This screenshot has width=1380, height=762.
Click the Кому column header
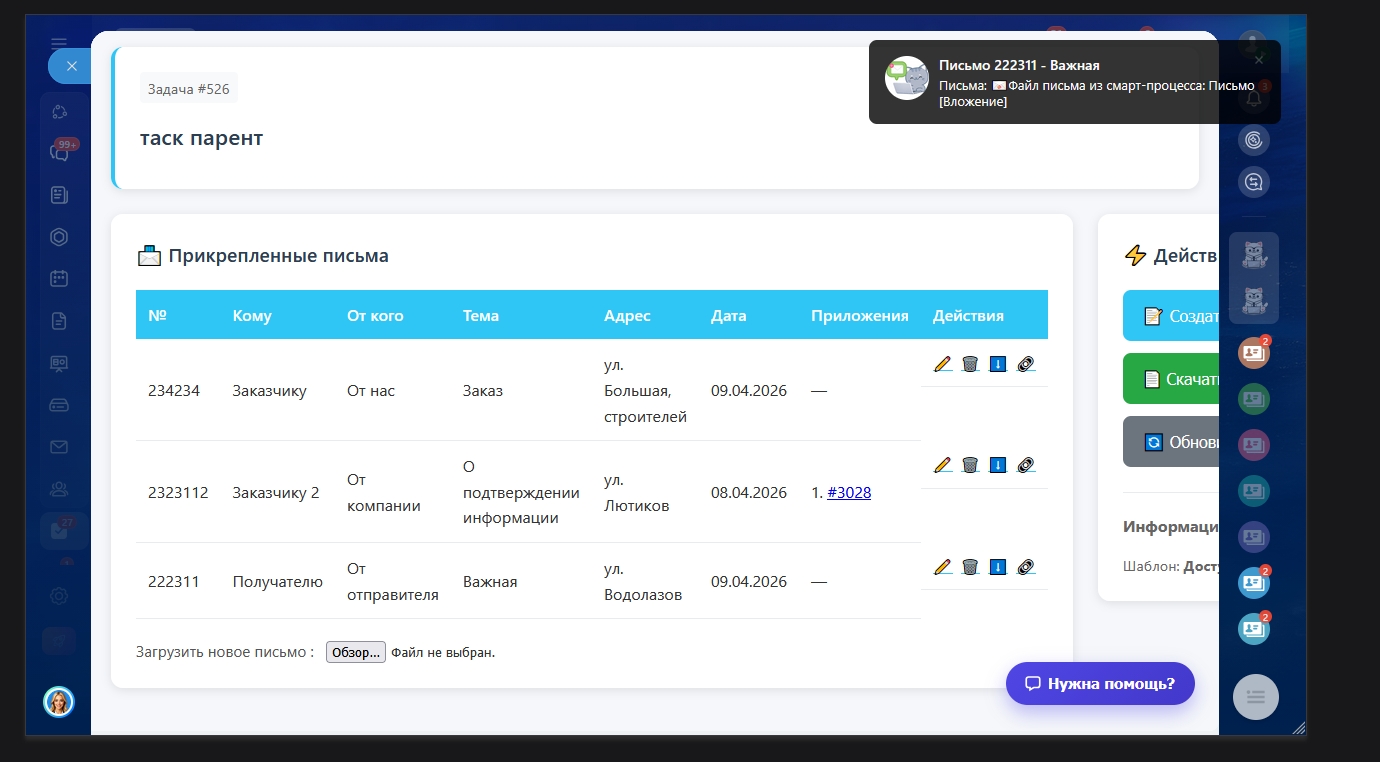(x=252, y=315)
